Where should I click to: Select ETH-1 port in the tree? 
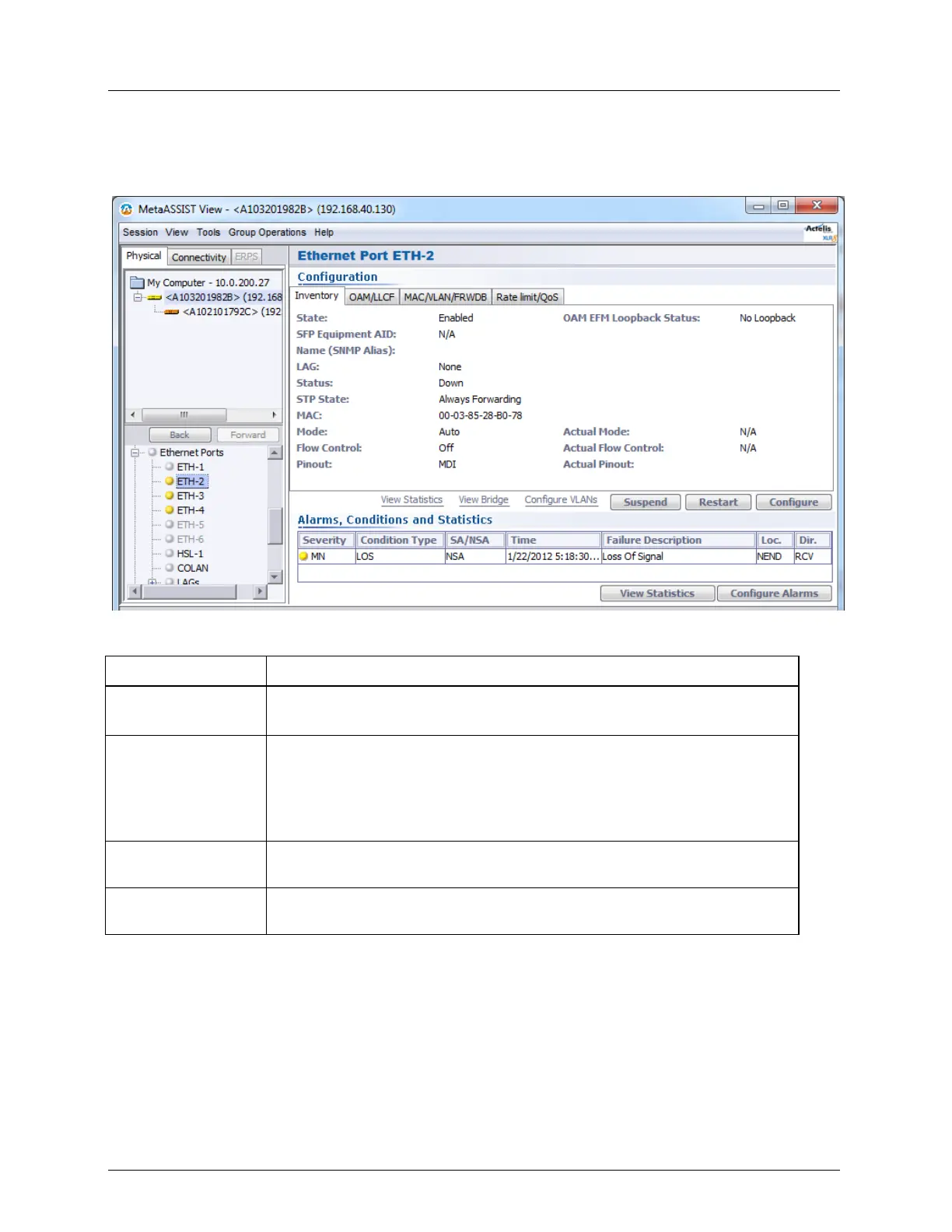point(191,467)
